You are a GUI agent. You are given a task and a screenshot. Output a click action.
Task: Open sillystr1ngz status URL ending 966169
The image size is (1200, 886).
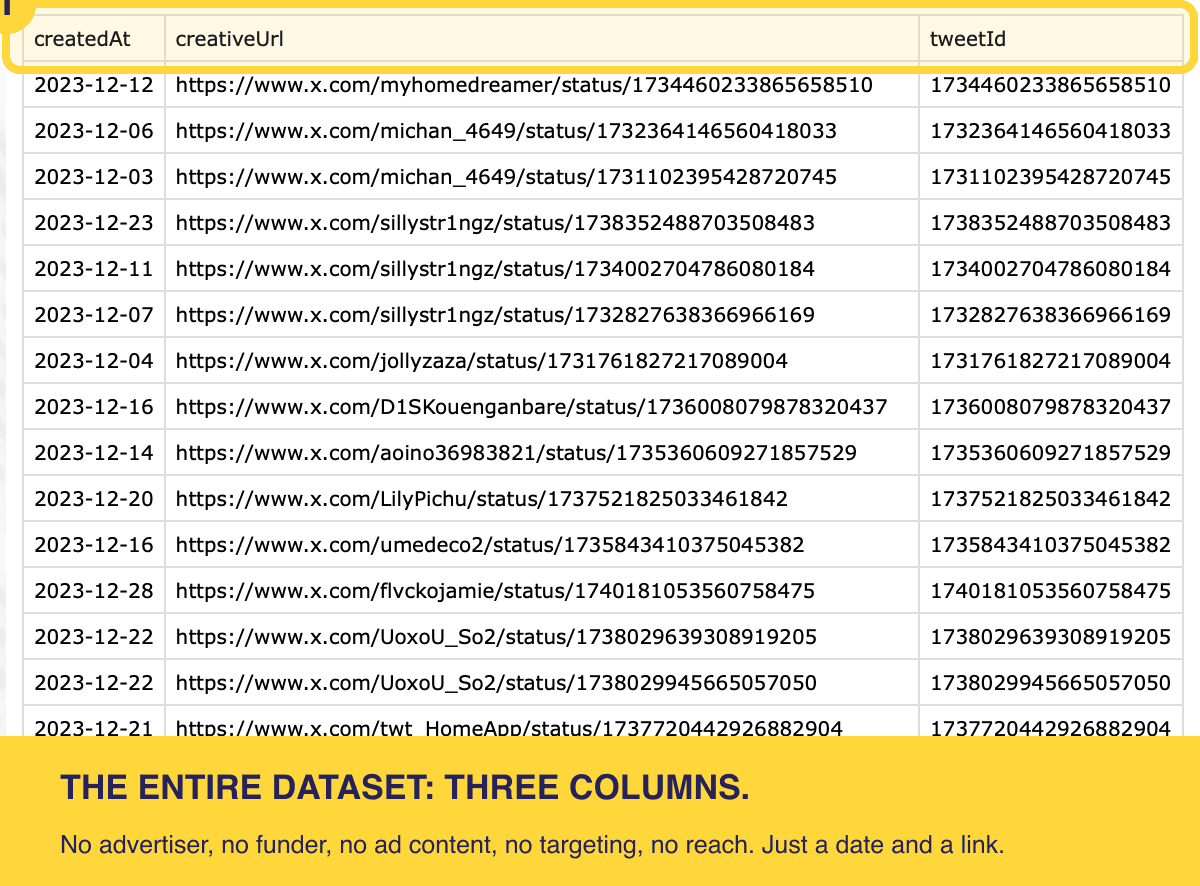coord(495,315)
